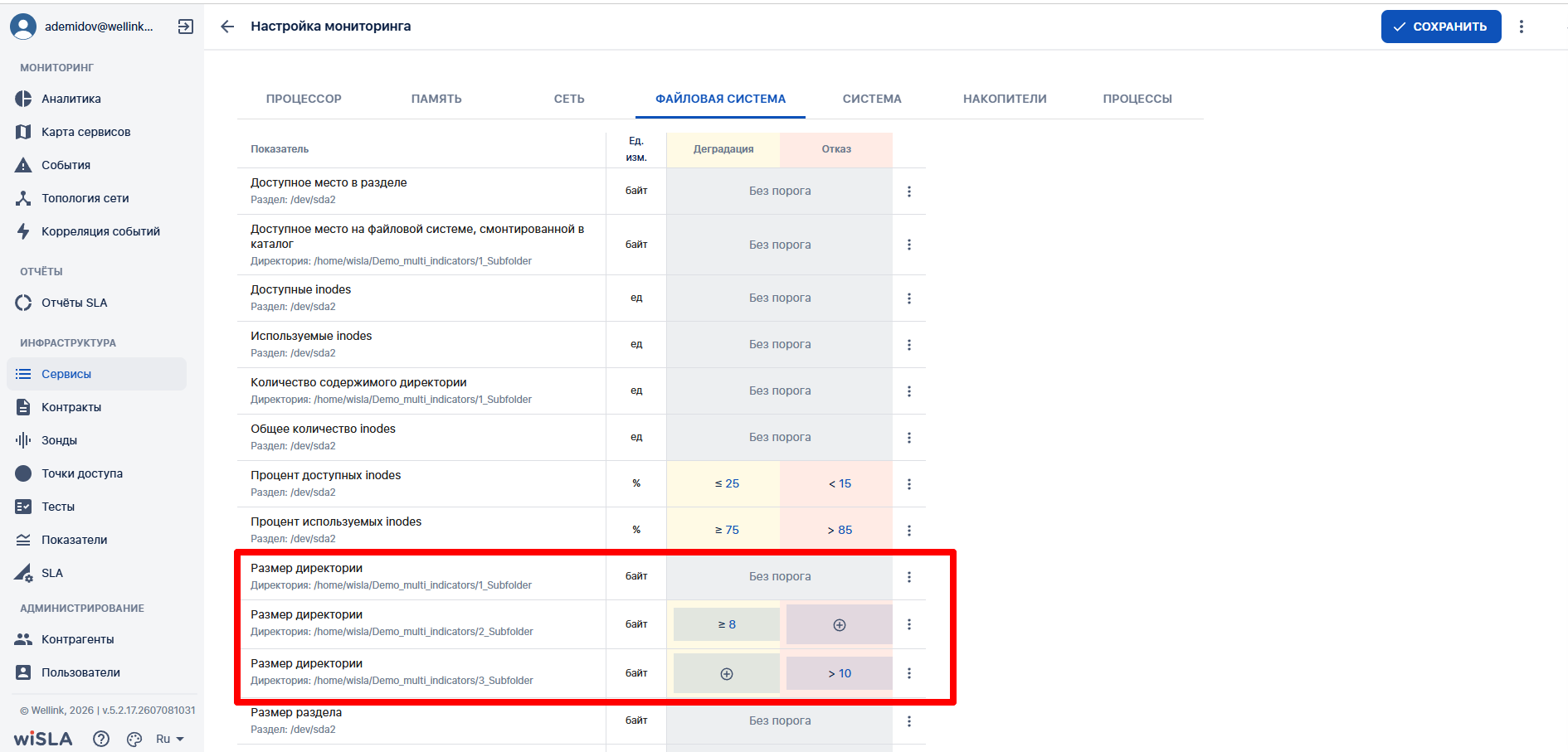The image size is (1568, 752).
Task: Edit degradation threshold ≤ 25
Action: pos(727,483)
